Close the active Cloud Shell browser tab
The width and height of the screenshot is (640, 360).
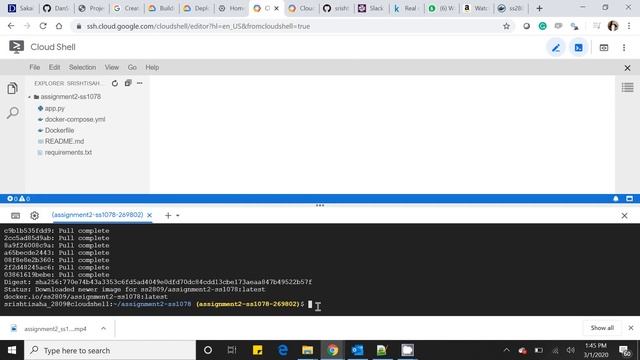pos(277,8)
